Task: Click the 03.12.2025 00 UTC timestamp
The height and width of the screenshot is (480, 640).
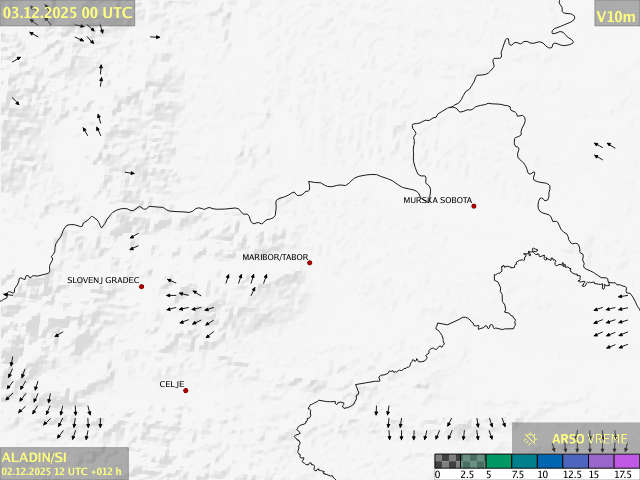Action: tap(67, 13)
